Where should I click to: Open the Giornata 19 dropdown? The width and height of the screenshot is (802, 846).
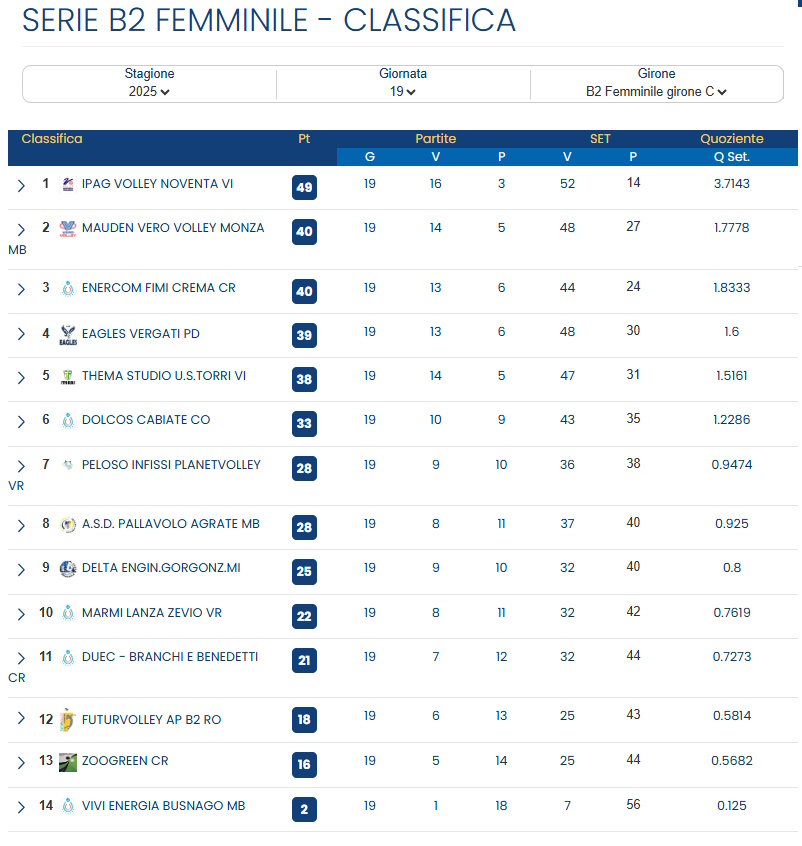403,92
